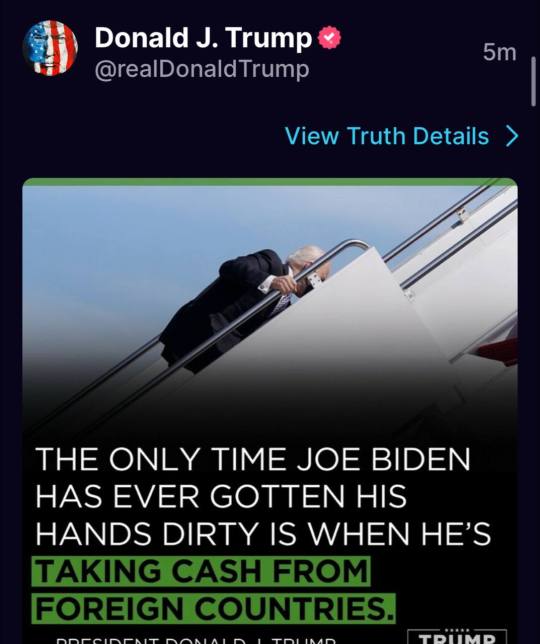Click the green strip atop the image
540x644 pixels.
270,182
